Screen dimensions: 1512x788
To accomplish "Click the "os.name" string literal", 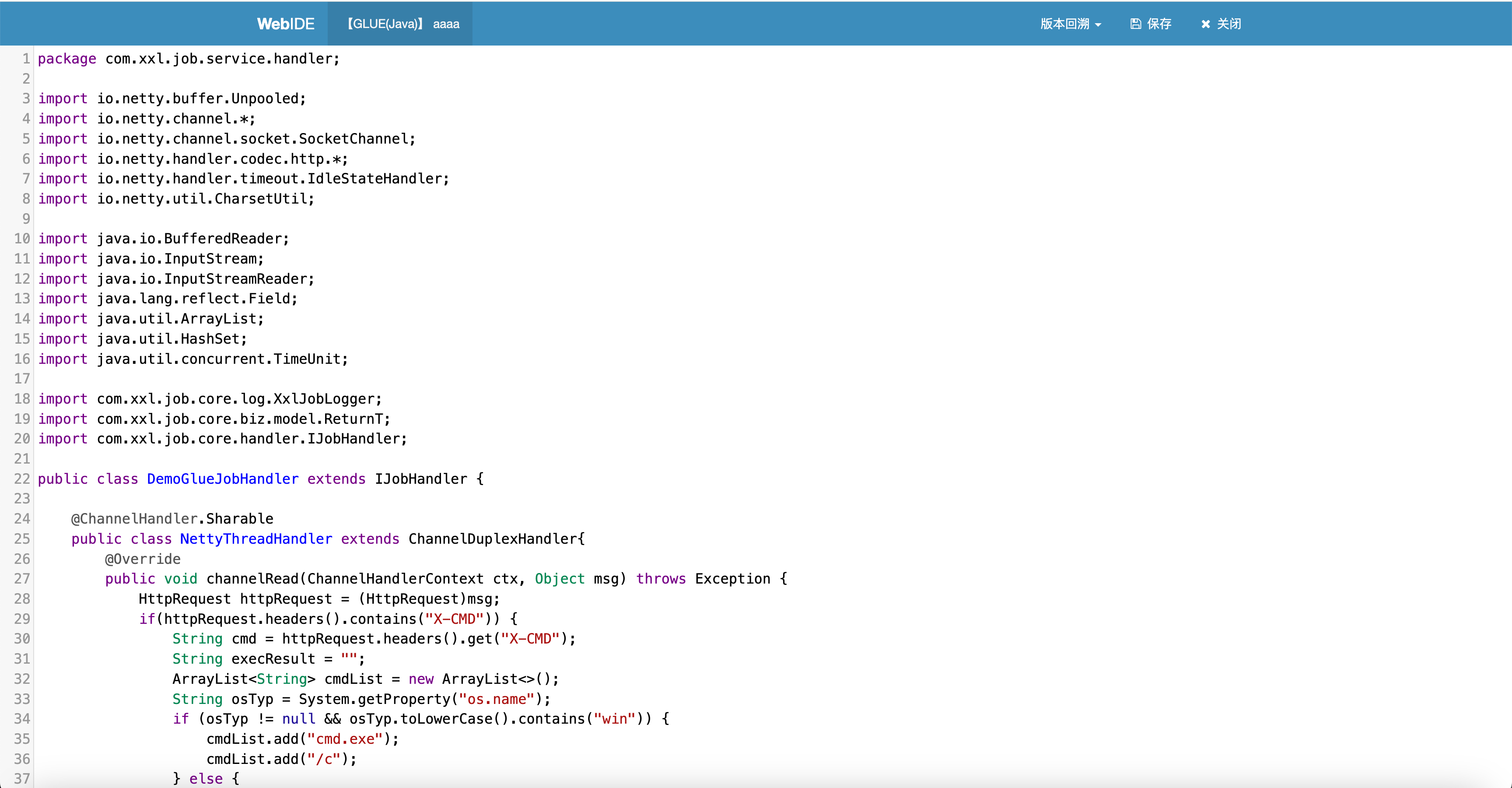I will coord(497,699).
